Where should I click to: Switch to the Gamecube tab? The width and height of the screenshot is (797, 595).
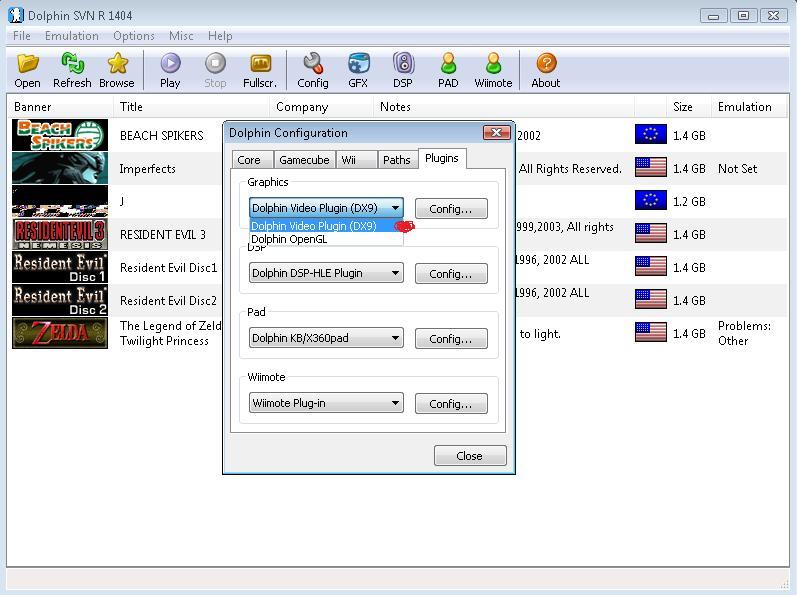(304, 160)
